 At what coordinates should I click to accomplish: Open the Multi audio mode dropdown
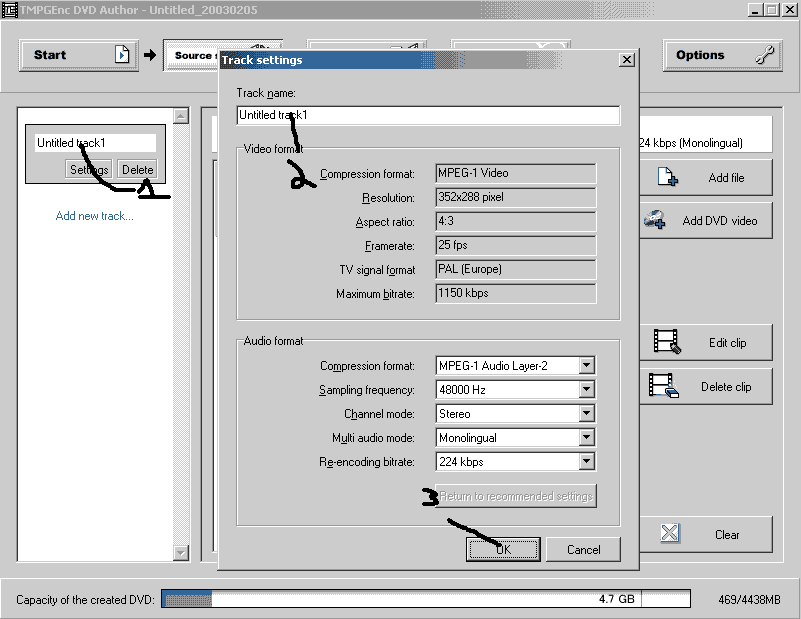click(586, 437)
